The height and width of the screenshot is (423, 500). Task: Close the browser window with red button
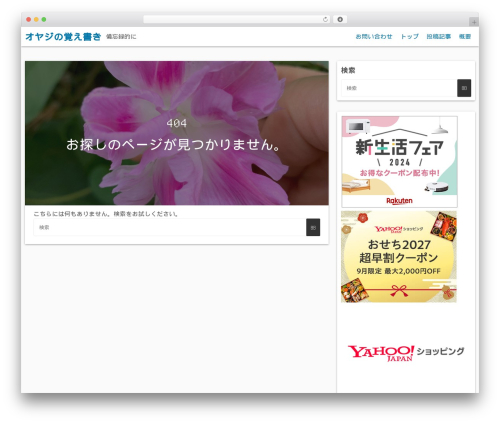click(x=29, y=20)
